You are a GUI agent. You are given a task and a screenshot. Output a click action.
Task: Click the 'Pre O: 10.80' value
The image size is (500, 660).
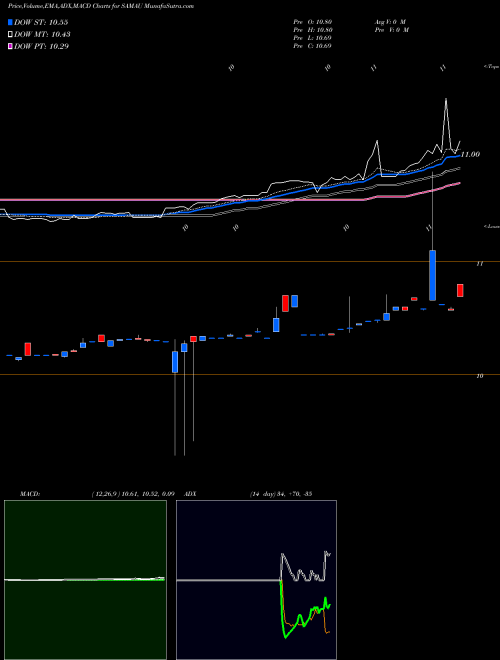(x=312, y=22)
